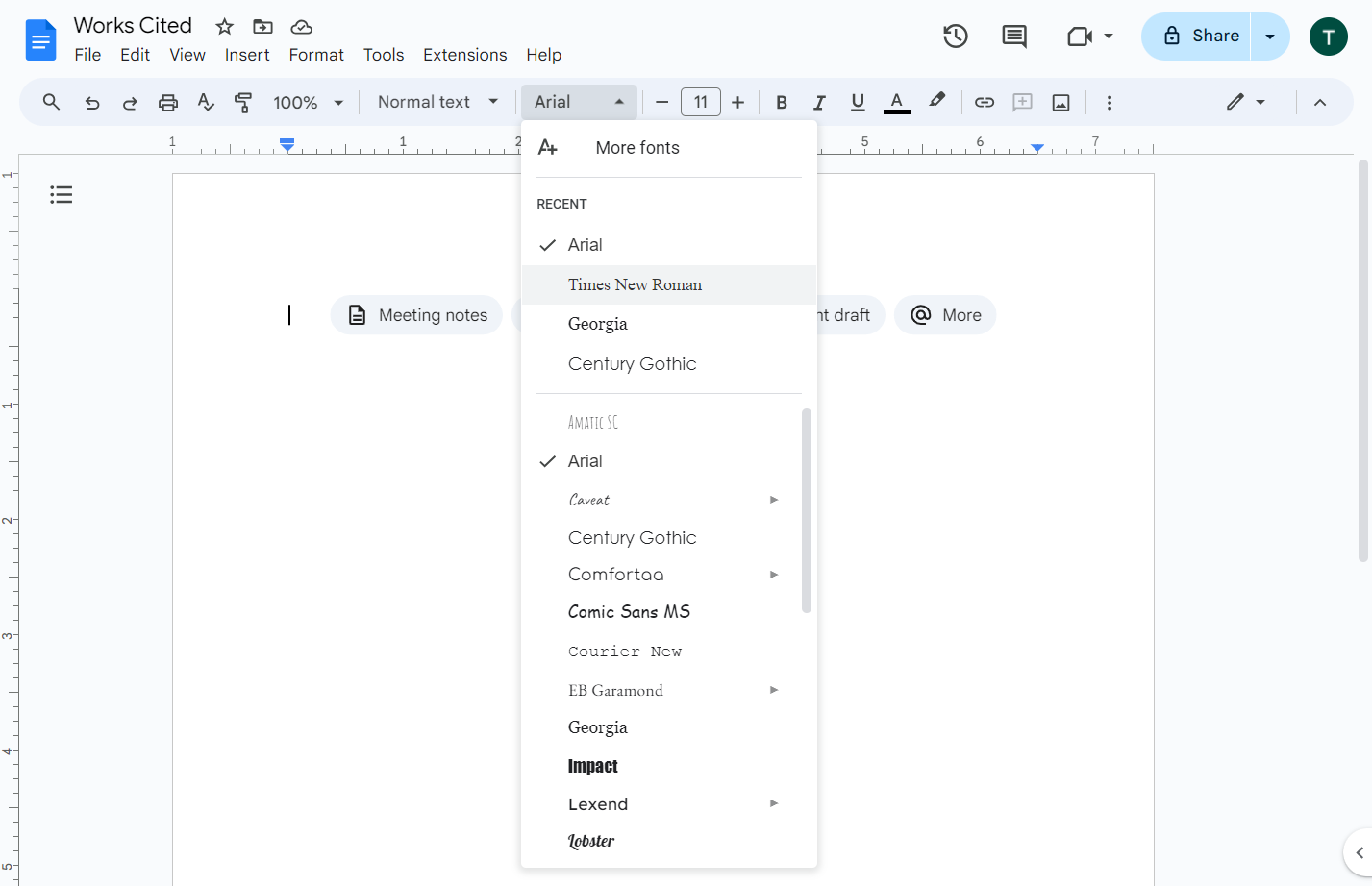Undo the last action
This screenshot has height=886, width=1372.
point(91,102)
